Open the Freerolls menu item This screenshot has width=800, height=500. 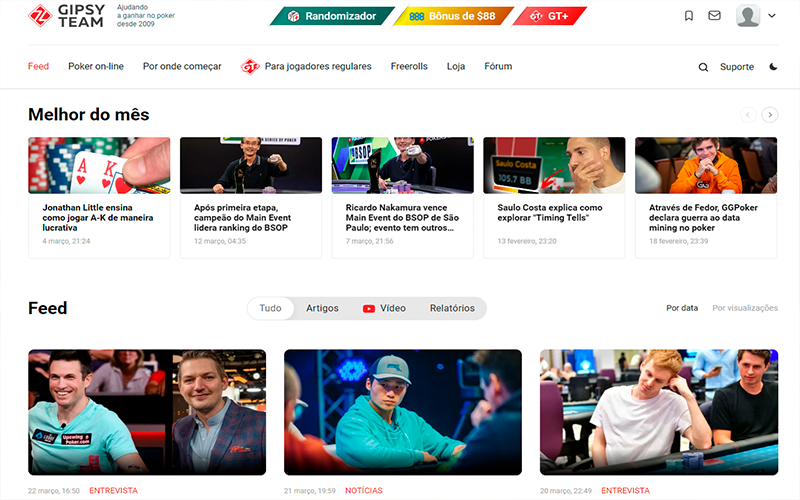click(x=409, y=67)
